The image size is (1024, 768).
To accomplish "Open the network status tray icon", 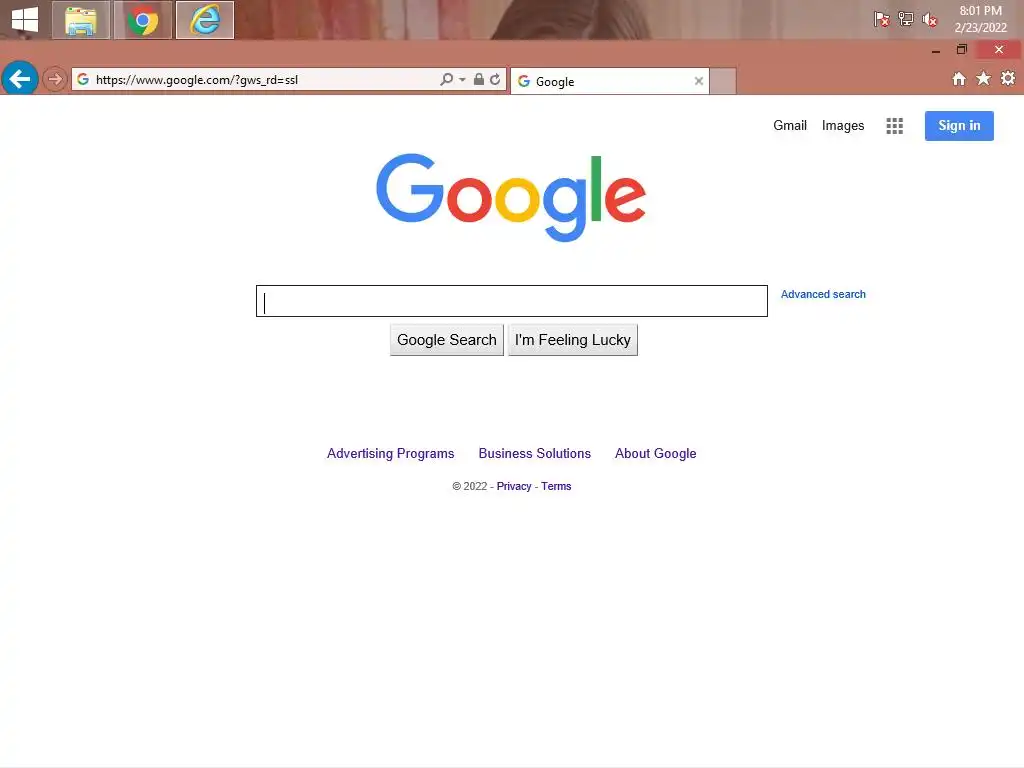I will (x=906, y=20).
